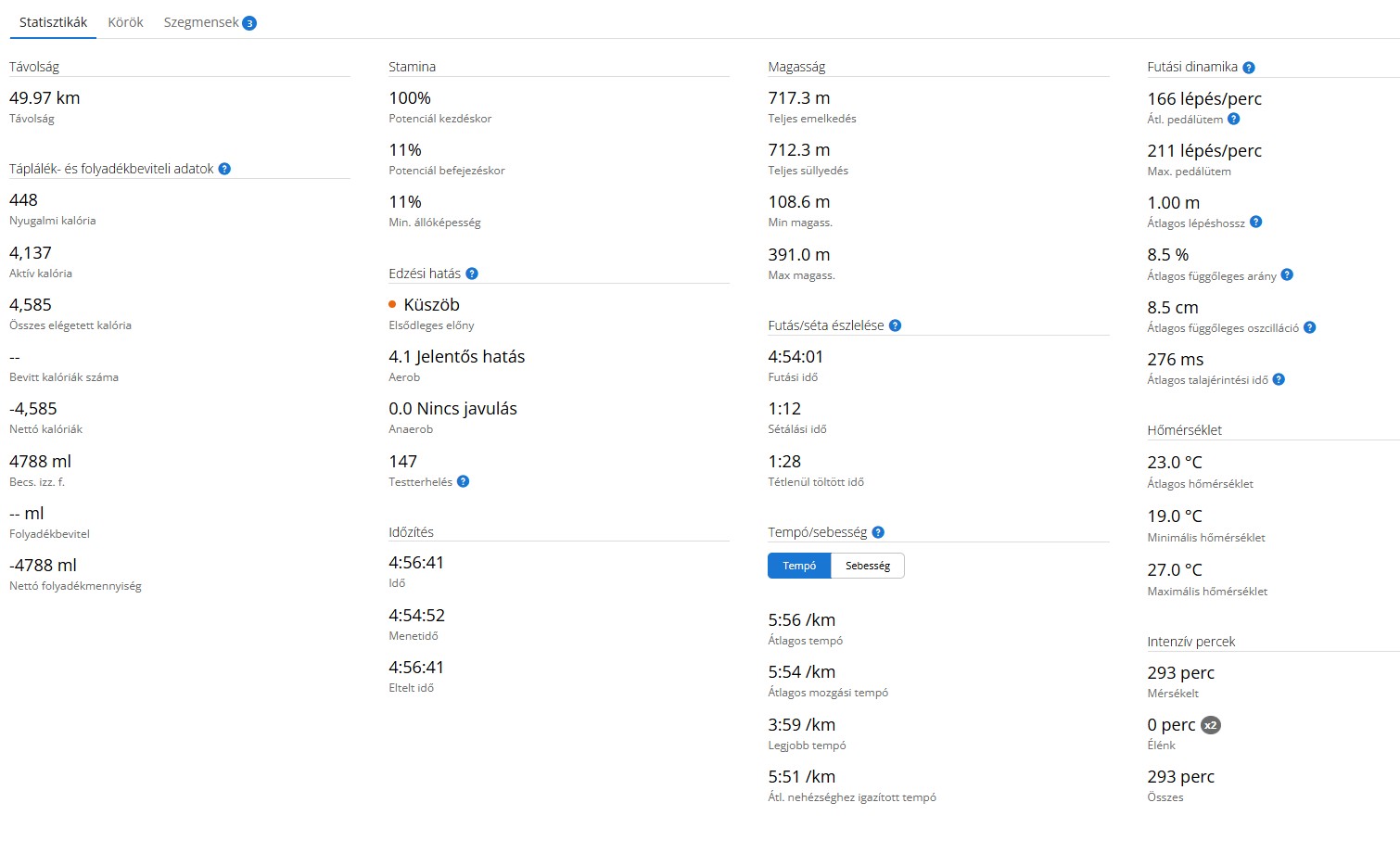Click the Szegmensek count badge
1400x841 pixels.
[249, 23]
